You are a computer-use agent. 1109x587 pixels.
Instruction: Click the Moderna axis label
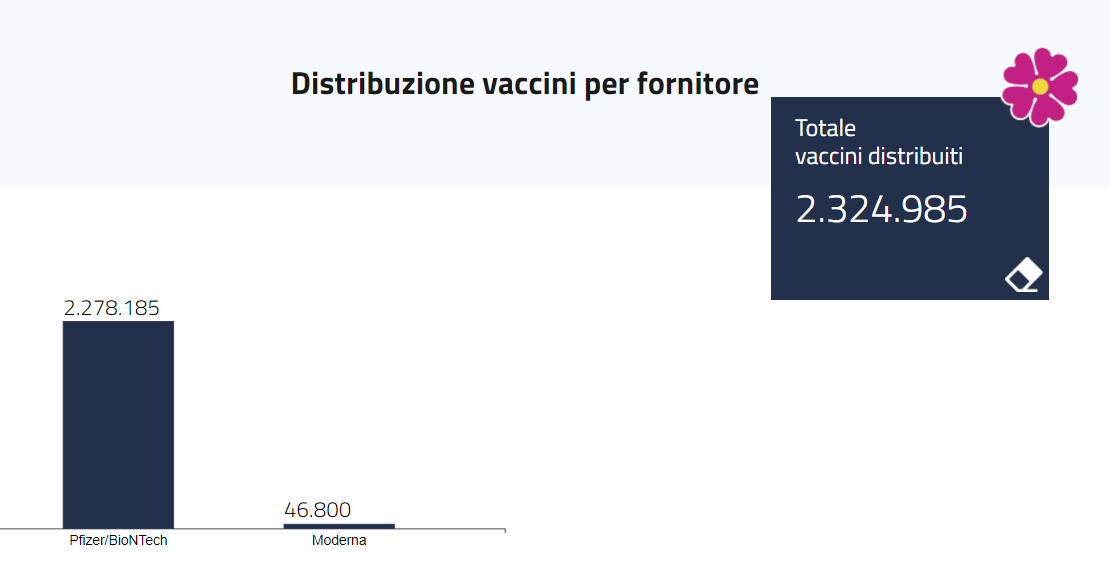(339, 540)
